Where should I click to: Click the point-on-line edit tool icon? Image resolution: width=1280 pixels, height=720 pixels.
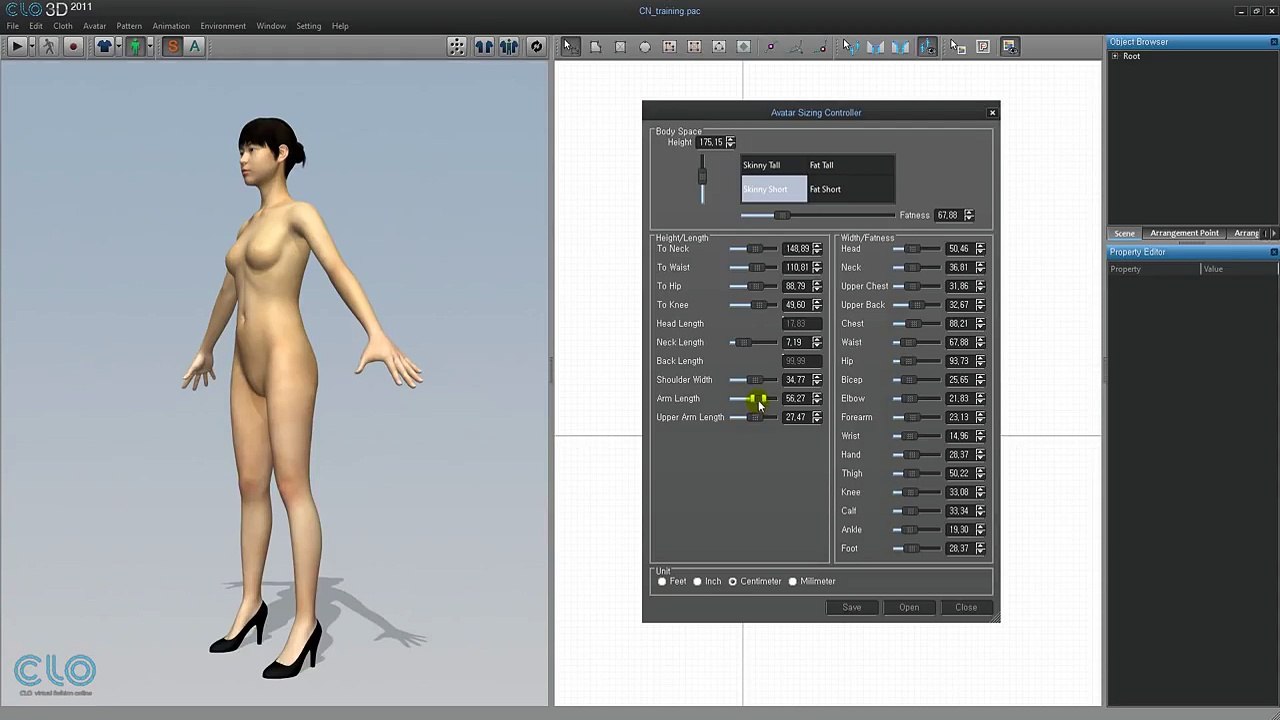[771, 46]
